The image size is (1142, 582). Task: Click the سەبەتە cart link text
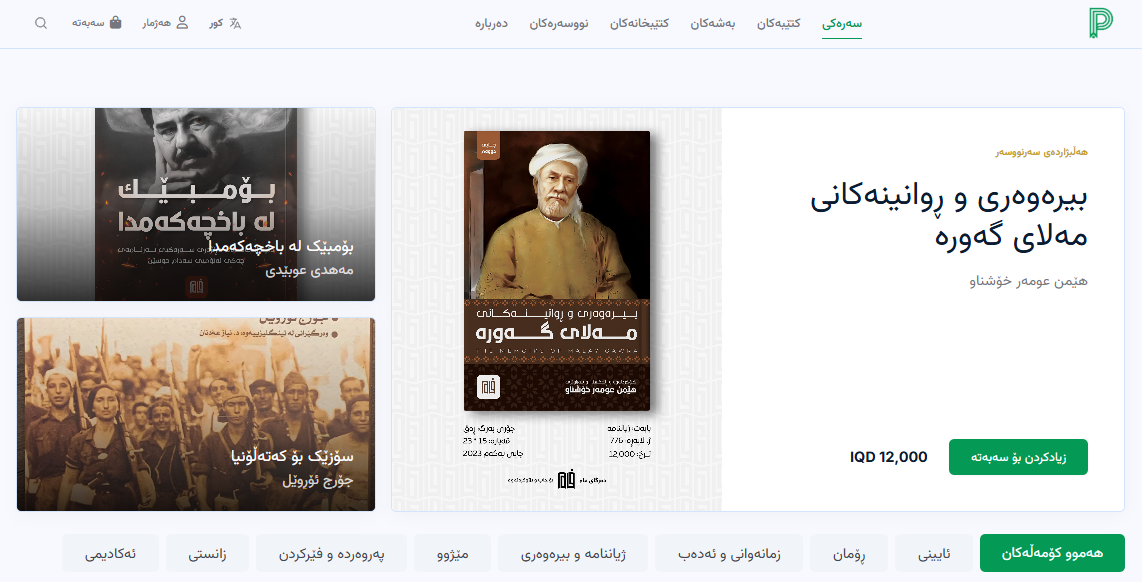[88, 23]
